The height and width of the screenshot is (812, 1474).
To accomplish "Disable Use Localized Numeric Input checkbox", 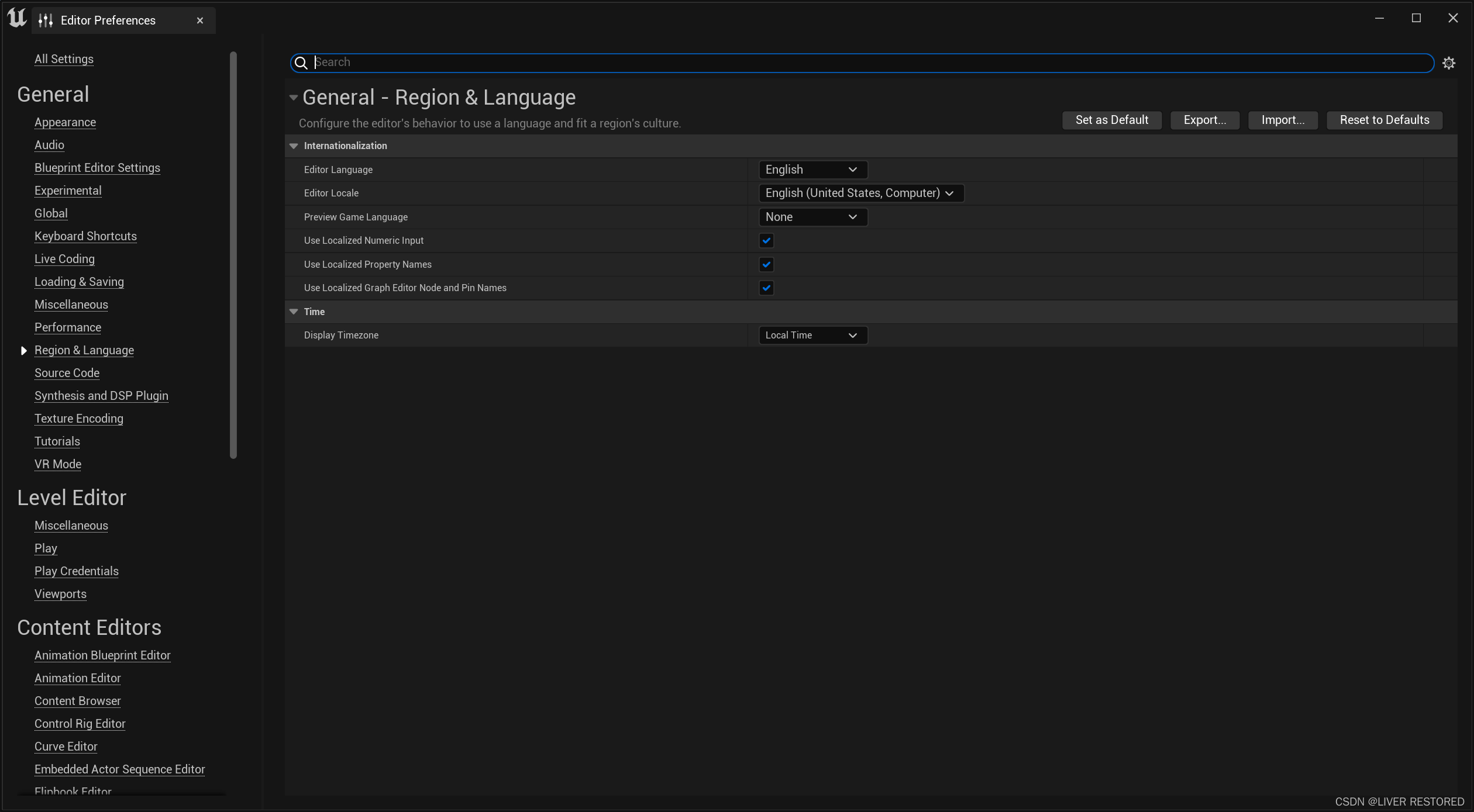I will pyautogui.click(x=766, y=240).
